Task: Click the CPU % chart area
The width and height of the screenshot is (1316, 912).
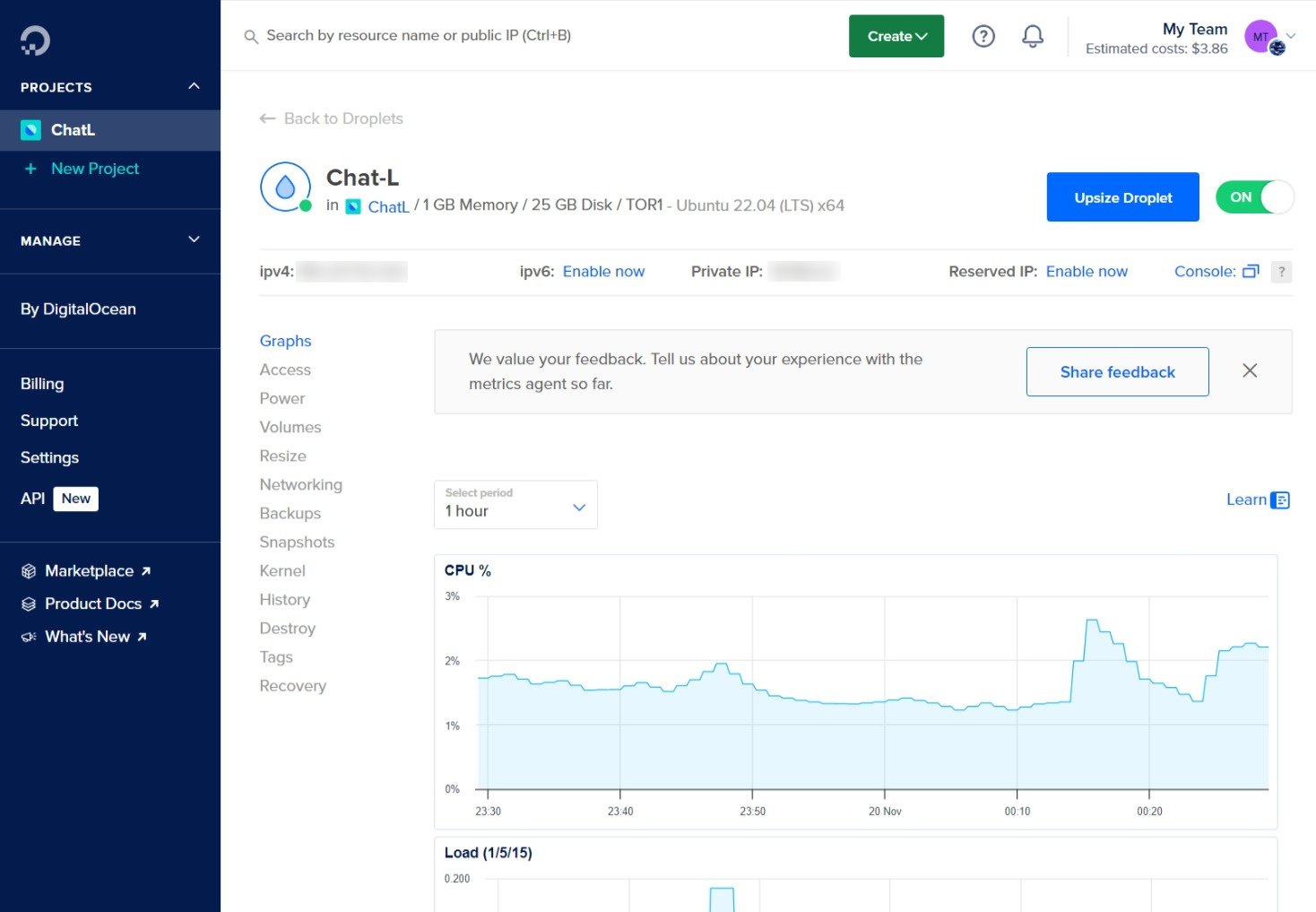Action: (x=873, y=692)
